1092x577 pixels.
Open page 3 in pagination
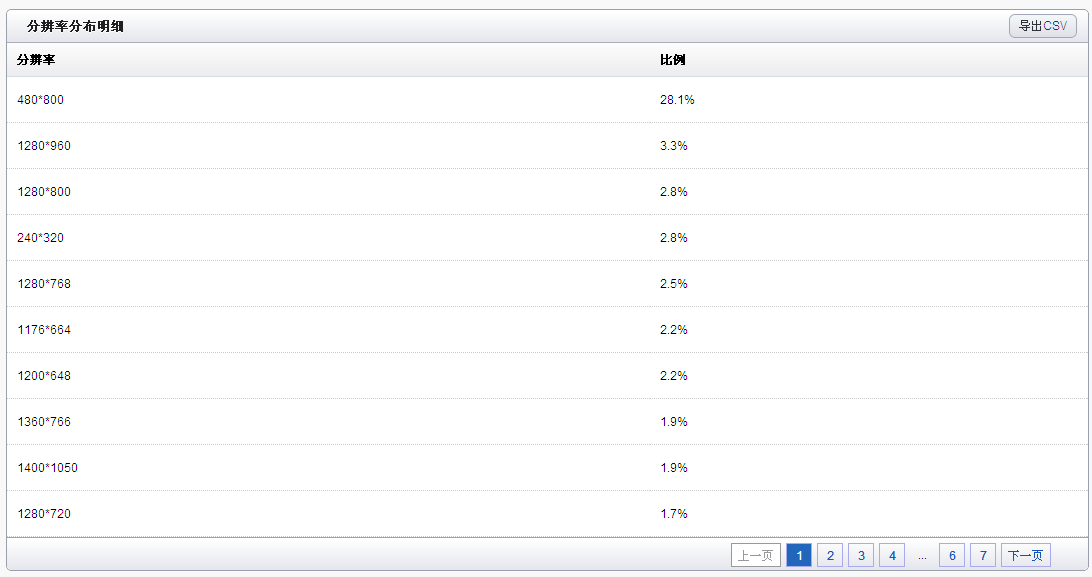click(861, 555)
